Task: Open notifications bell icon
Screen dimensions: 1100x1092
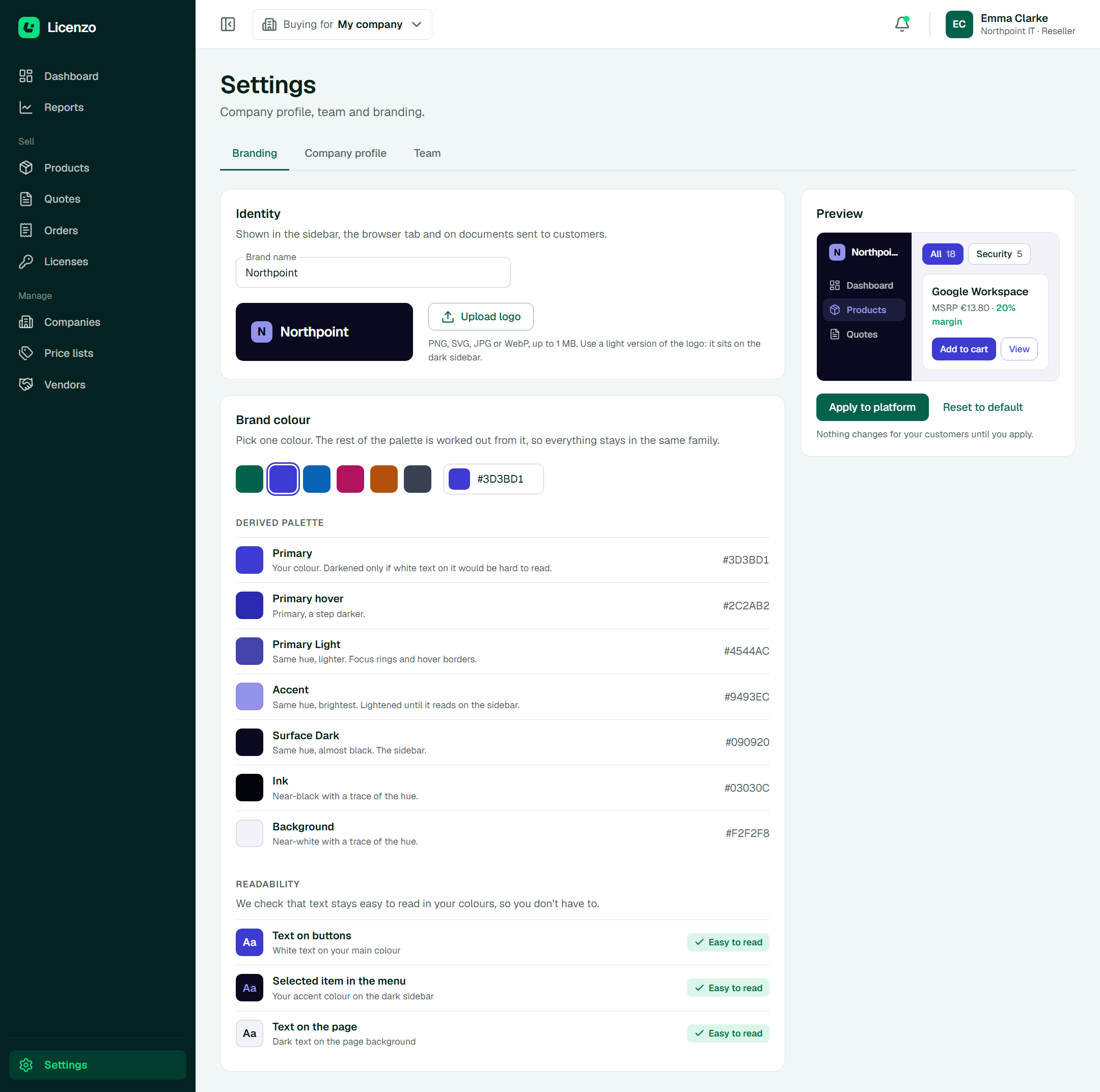Action: pos(902,24)
